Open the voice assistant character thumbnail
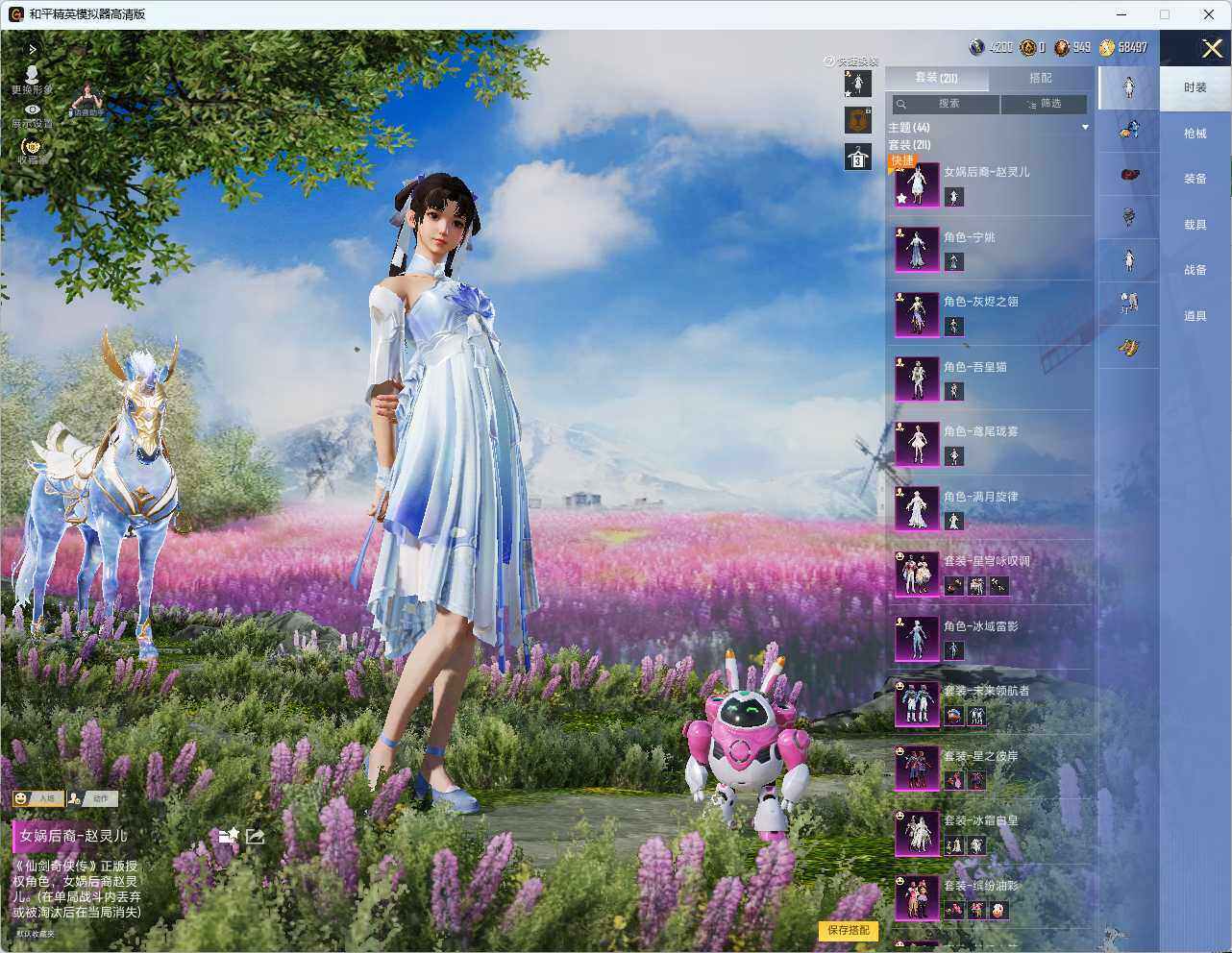This screenshot has height=953, width=1232. coord(88,100)
